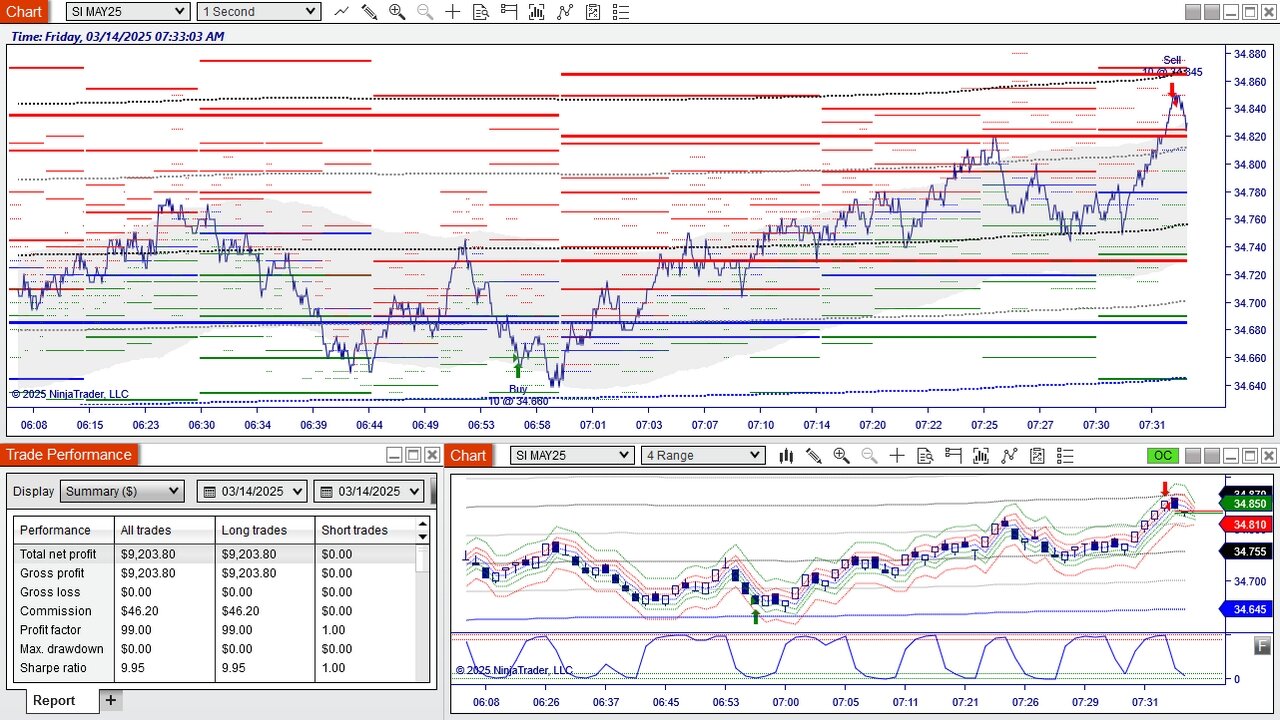Select the Commission row label
Screen dimensions: 1280x720
tap(56, 611)
